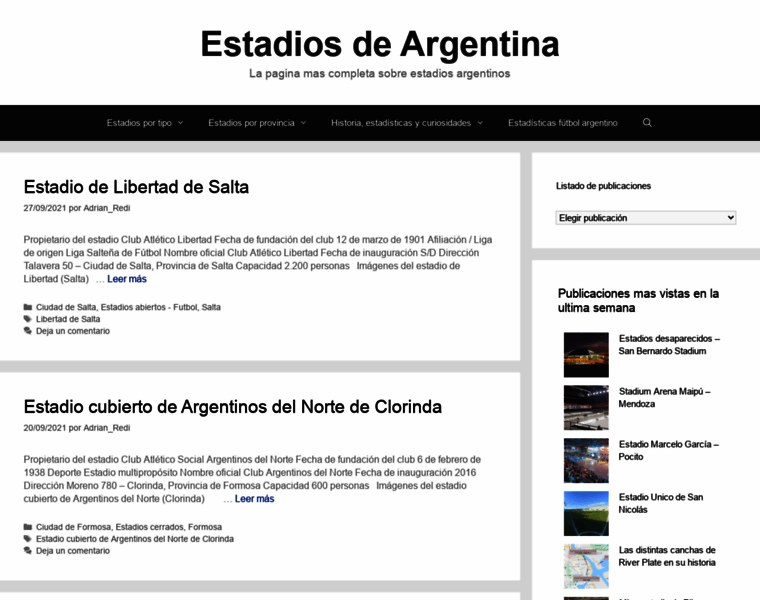The width and height of the screenshot is (760, 600).
Task: Click Leer más in Argentinos del Norte post
Action: (254, 499)
